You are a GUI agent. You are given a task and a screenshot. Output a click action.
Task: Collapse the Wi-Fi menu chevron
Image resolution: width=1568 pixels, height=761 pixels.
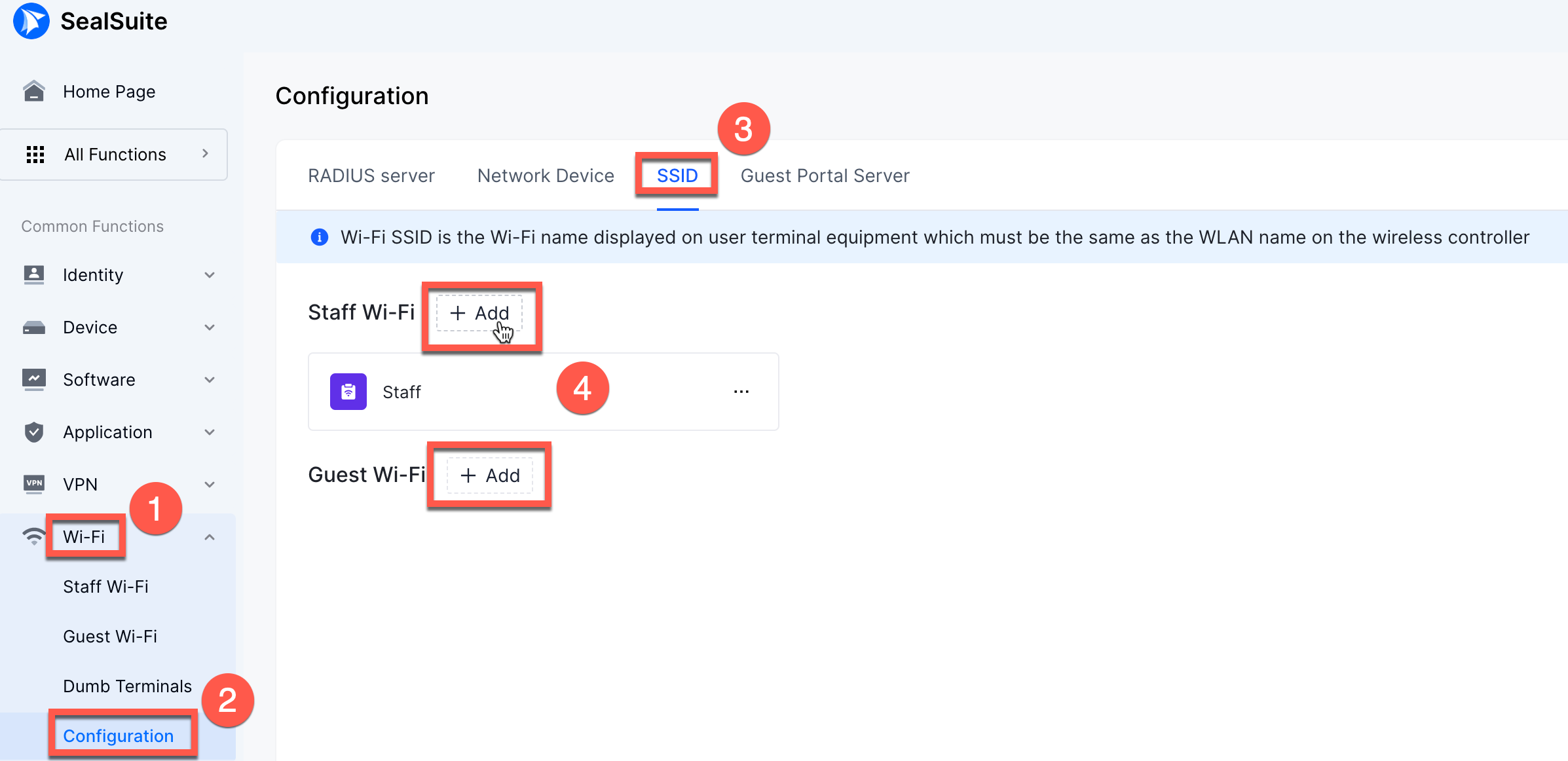(x=210, y=537)
